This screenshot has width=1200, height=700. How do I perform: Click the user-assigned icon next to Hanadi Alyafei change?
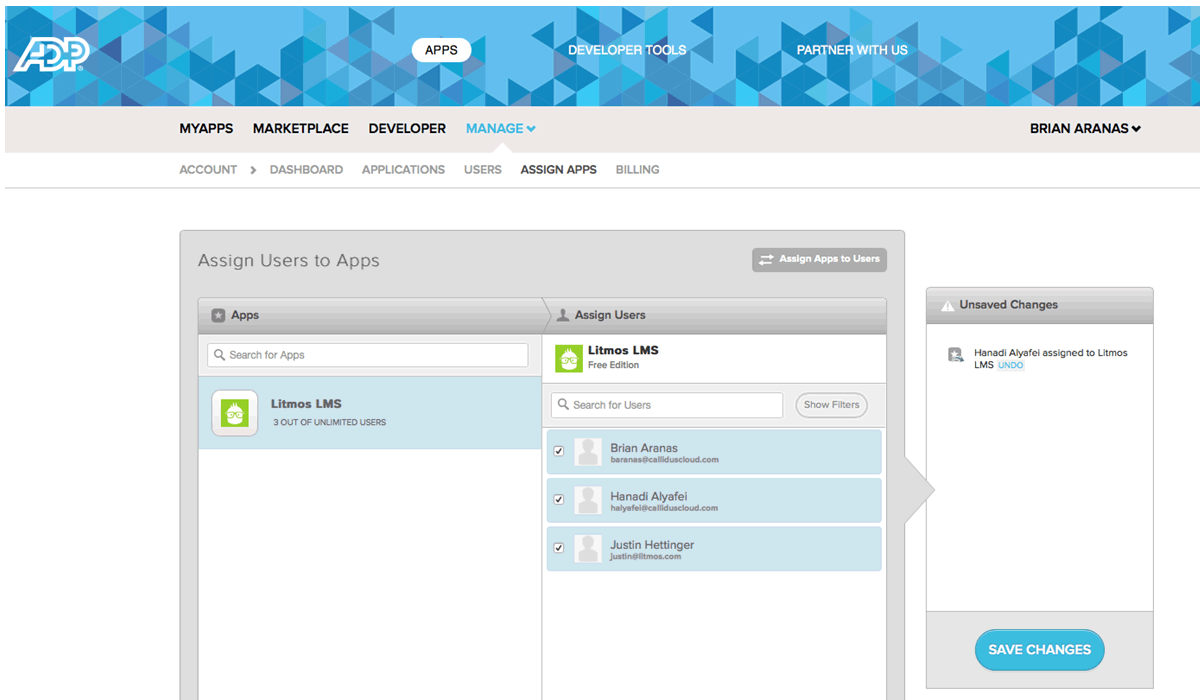click(956, 354)
